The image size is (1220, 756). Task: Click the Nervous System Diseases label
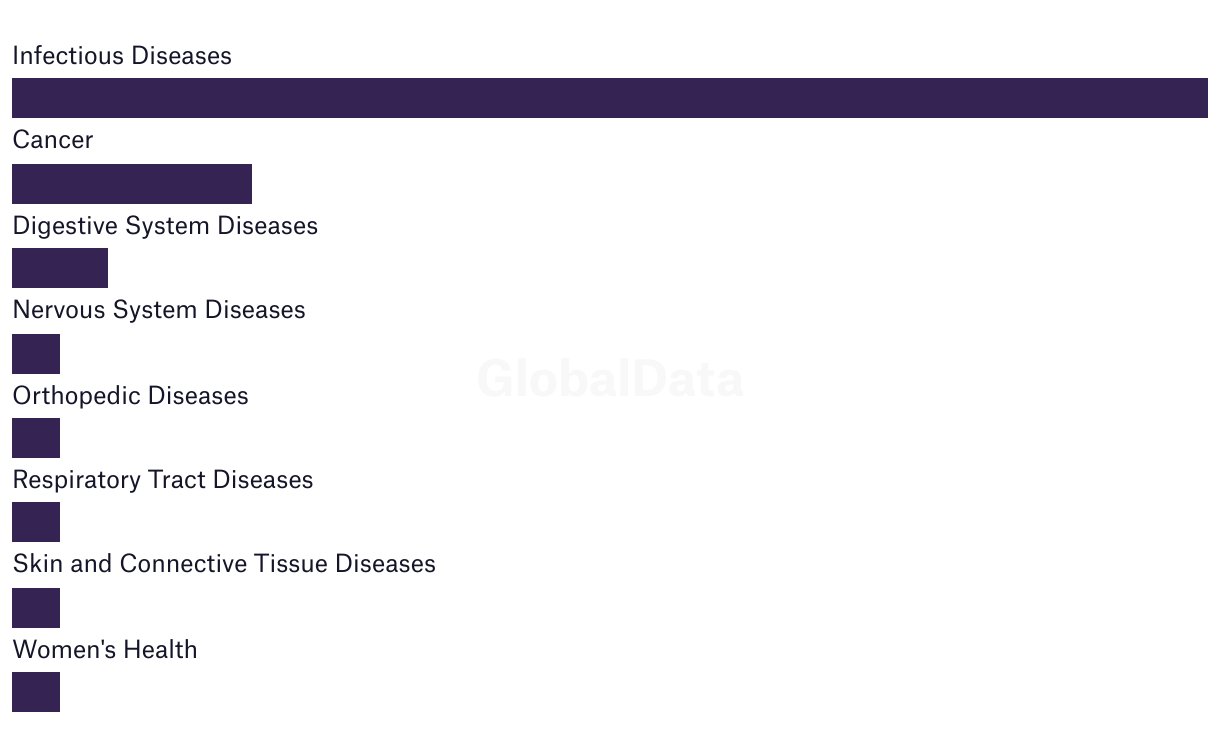pos(159,310)
